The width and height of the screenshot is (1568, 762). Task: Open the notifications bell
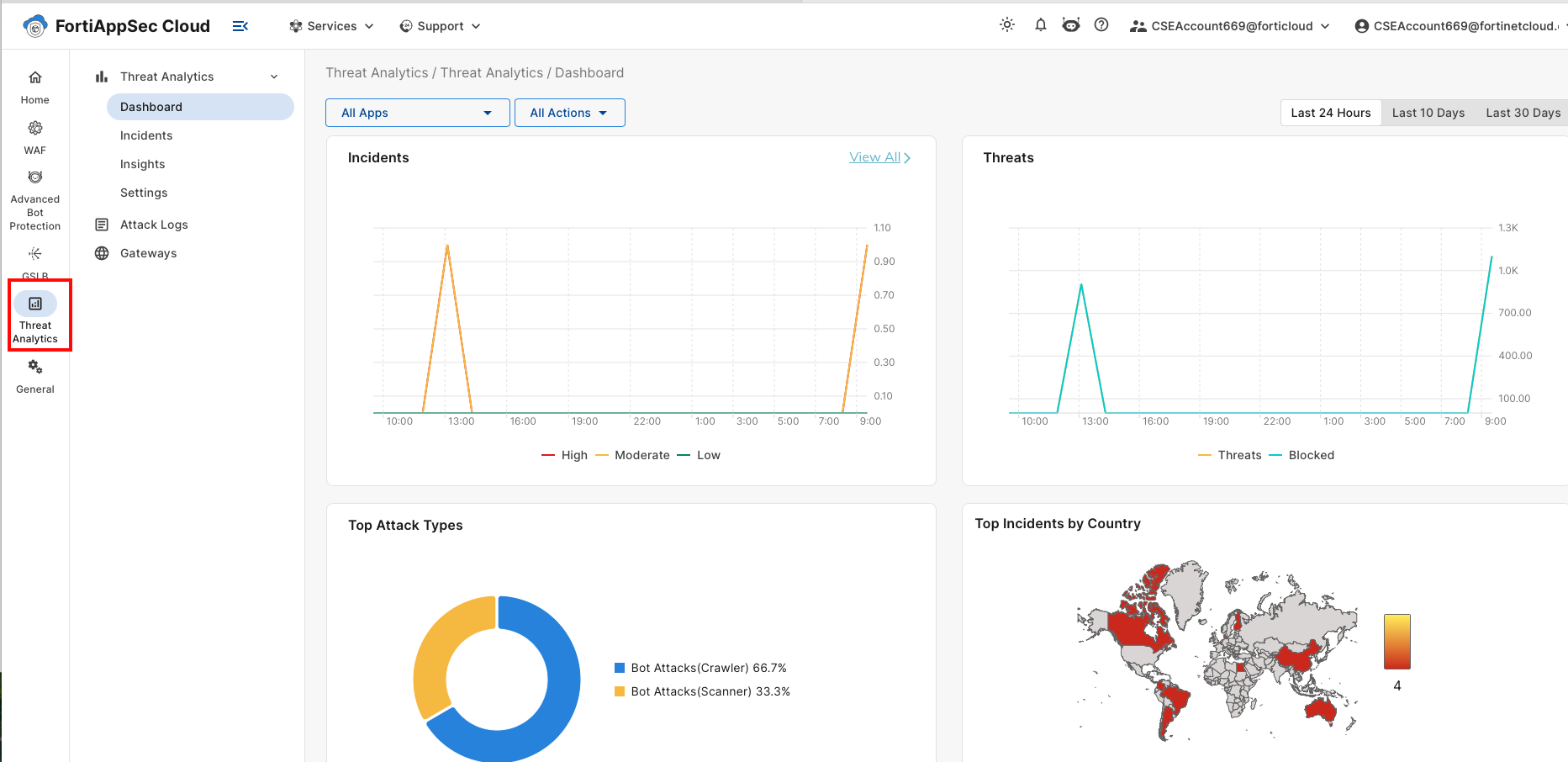[x=1041, y=25]
